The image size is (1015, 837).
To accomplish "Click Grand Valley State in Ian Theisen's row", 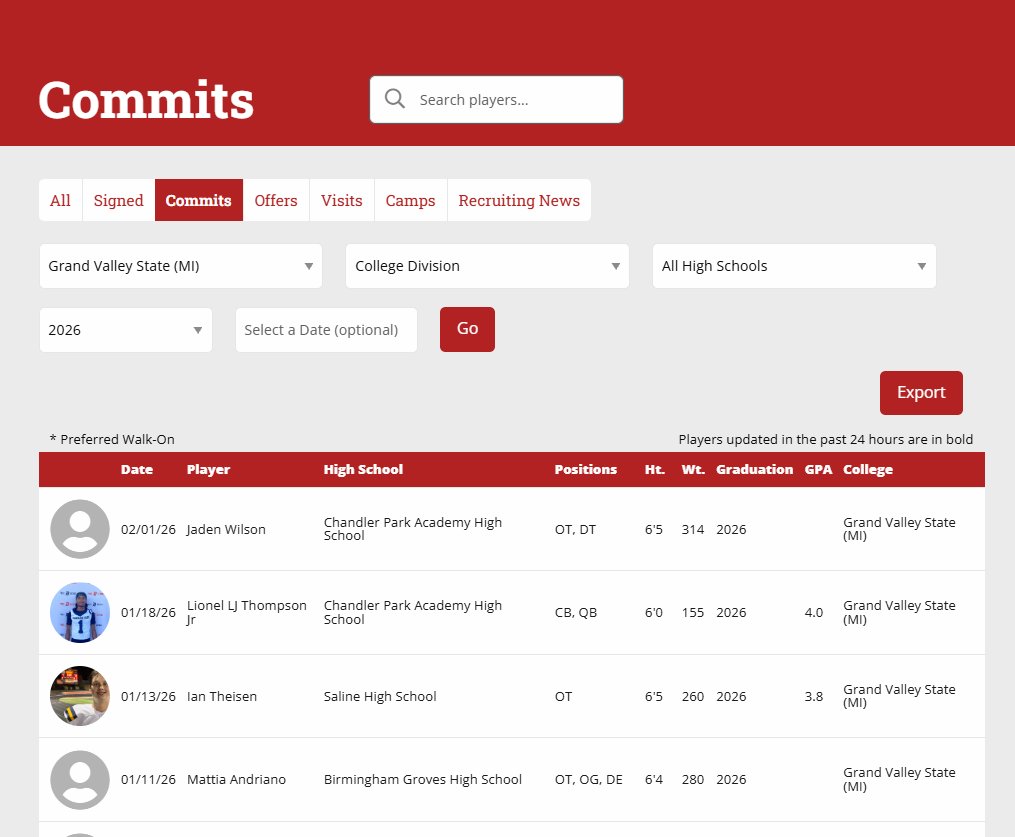I will pyautogui.click(x=899, y=696).
